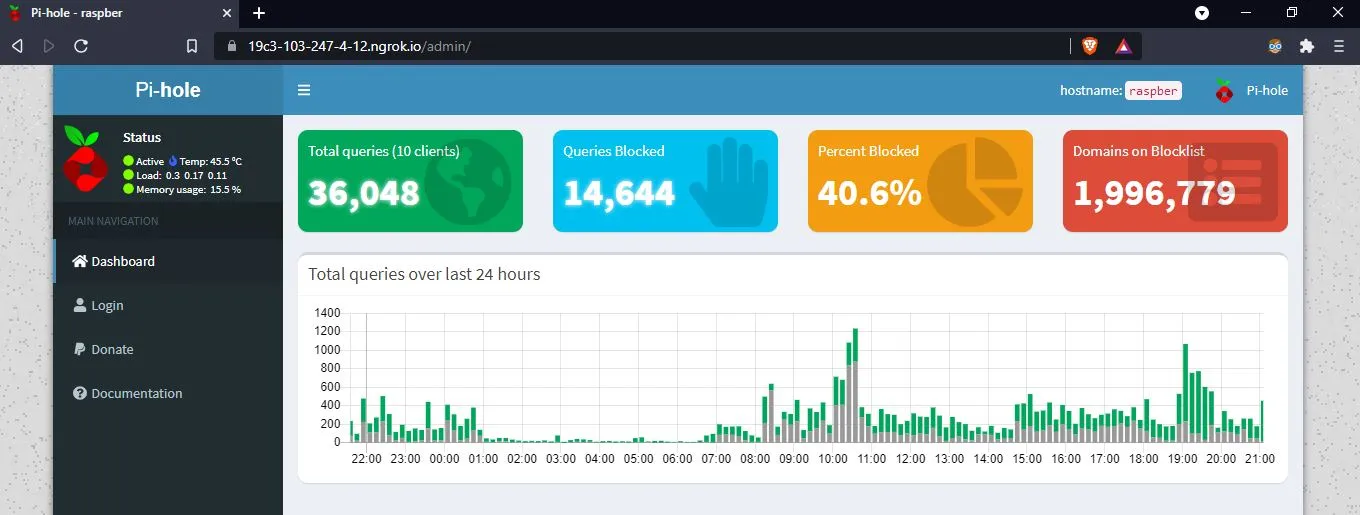The width and height of the screenshot is (1360, 515).
Task: Click the Pi-hole raspberry logo in sidebar
Action: tap(85, 160)
